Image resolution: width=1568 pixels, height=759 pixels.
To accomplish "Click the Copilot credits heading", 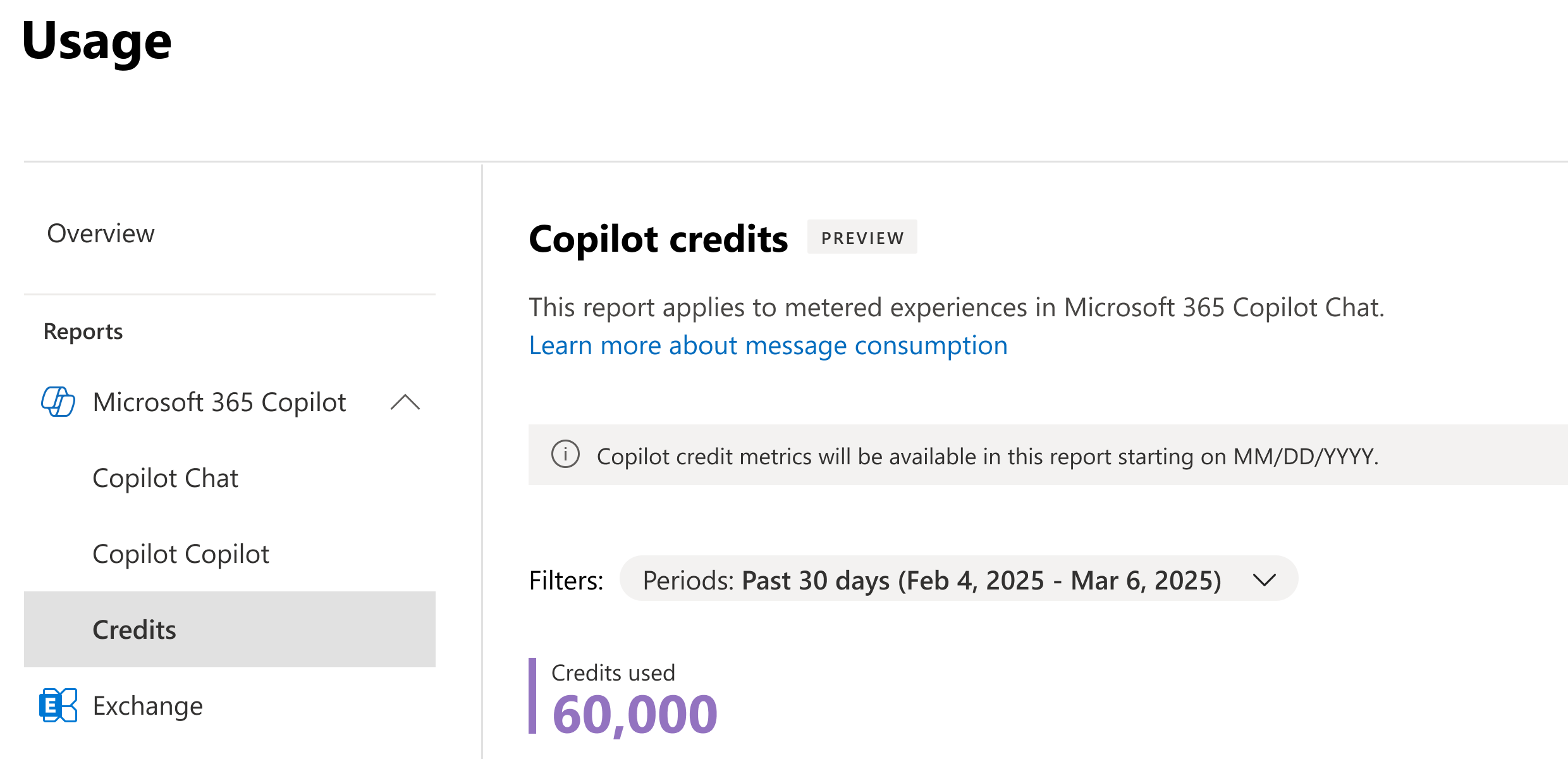I will (x=658, y=239).
